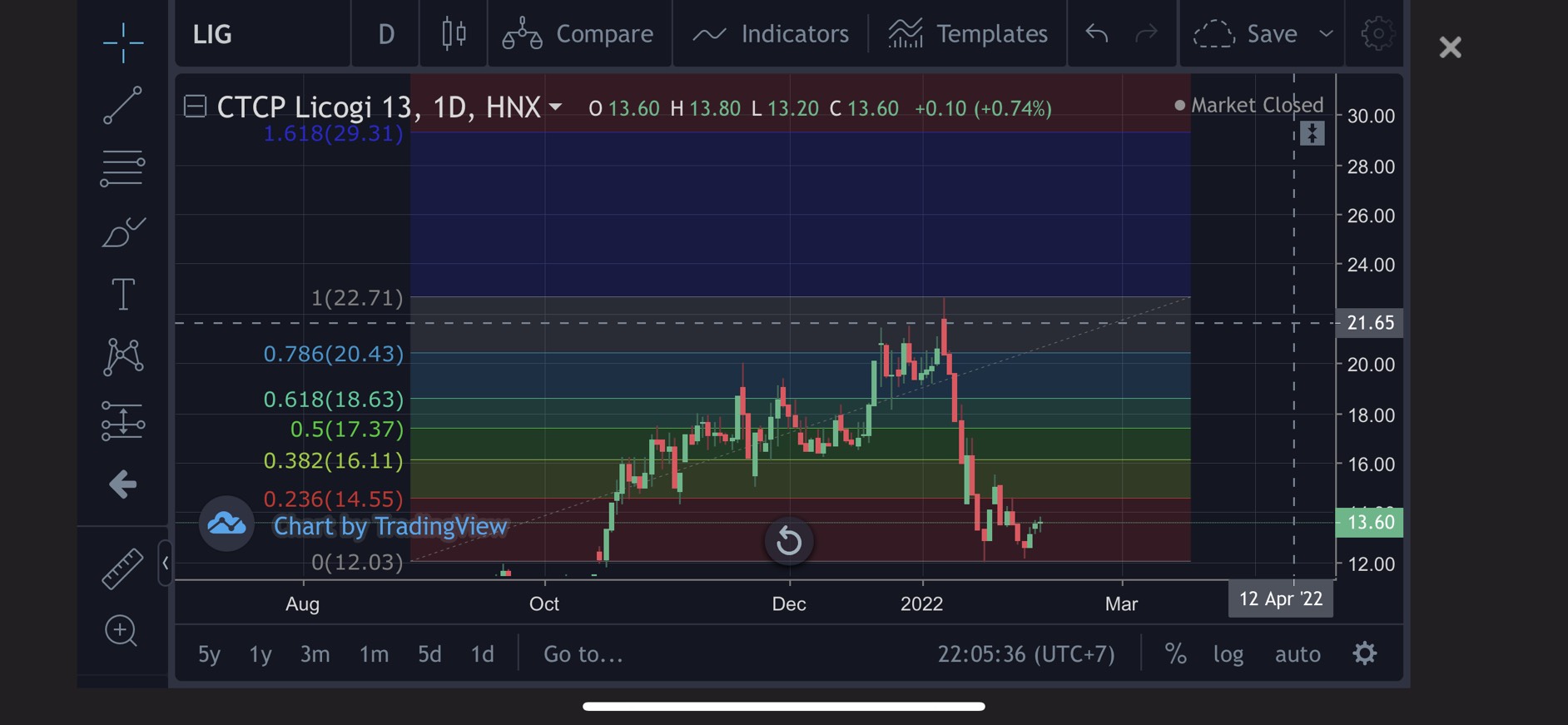Screen dimensions: 1568x725
Task: Open the Templates menu
Action: click(x=968, y=33)
